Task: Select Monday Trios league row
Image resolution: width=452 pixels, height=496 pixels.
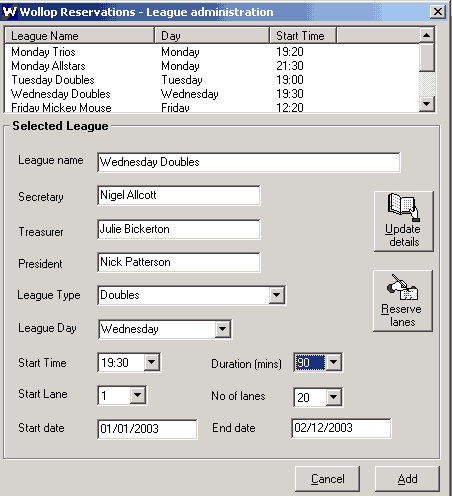Action: [x=212, y=52]
